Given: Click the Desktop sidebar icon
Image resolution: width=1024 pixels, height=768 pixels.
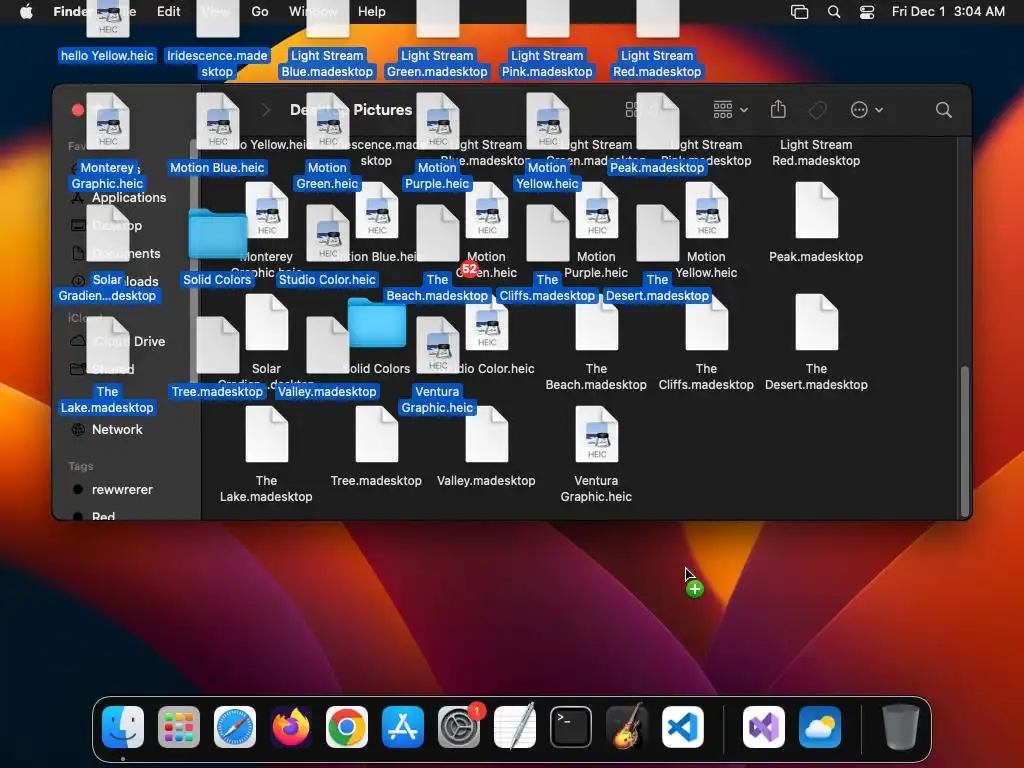Looking at the screenshot, I should pos(78,225).
